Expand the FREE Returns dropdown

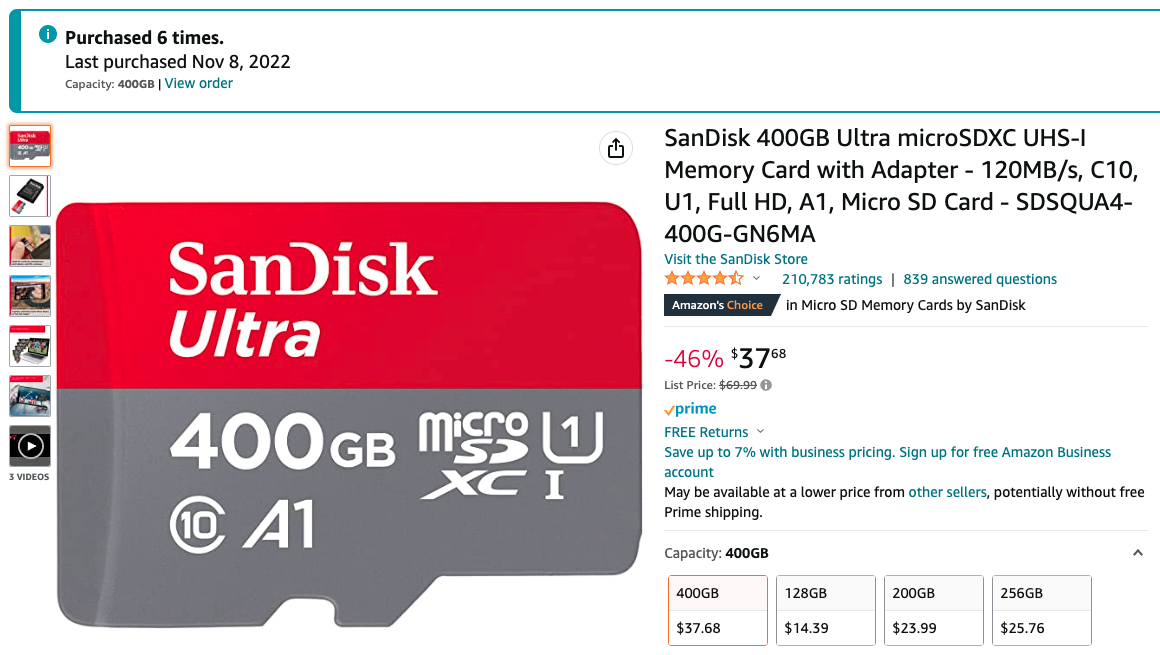tap(761, 431)
